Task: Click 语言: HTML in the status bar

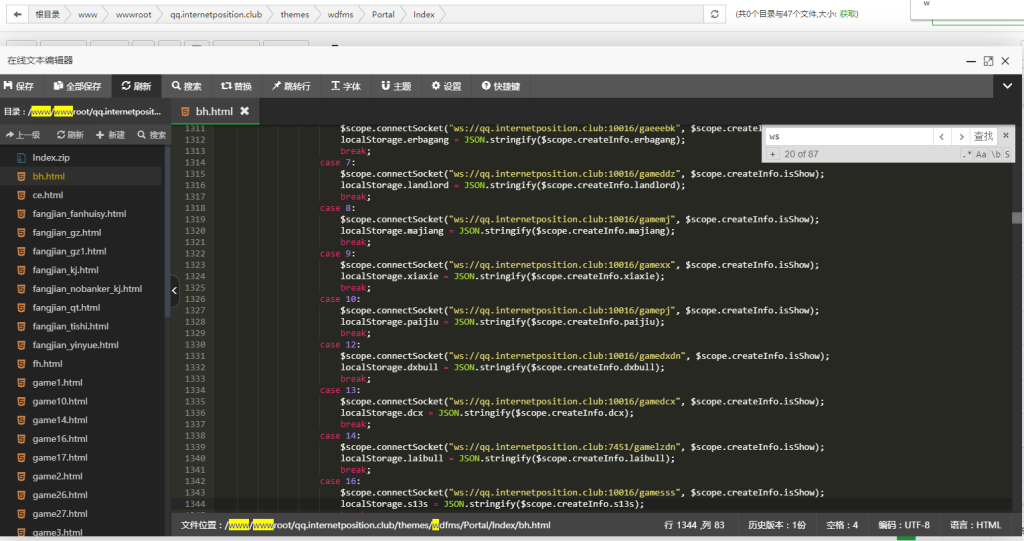Action: [x=975, y=525]
